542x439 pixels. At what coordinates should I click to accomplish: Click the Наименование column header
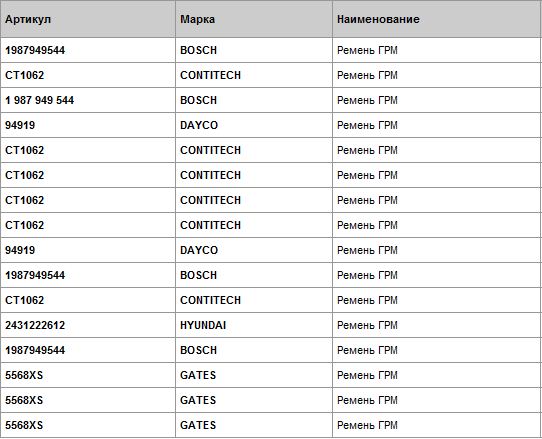tap(378, 19)
